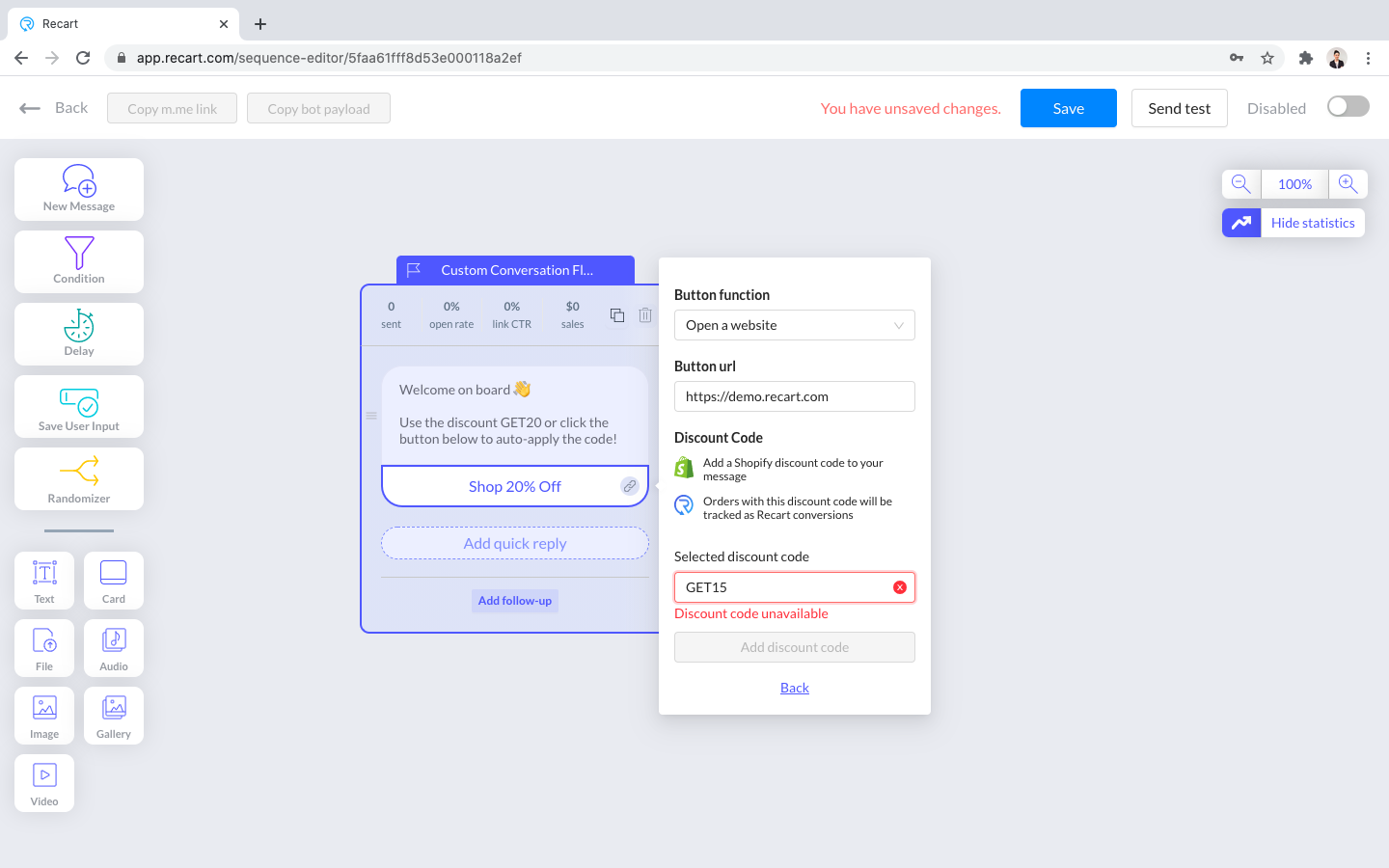Viewport: 1389px width, 868px height.
Task: Click the '0% open rate' statistic
Action: [x=451, y=315]
